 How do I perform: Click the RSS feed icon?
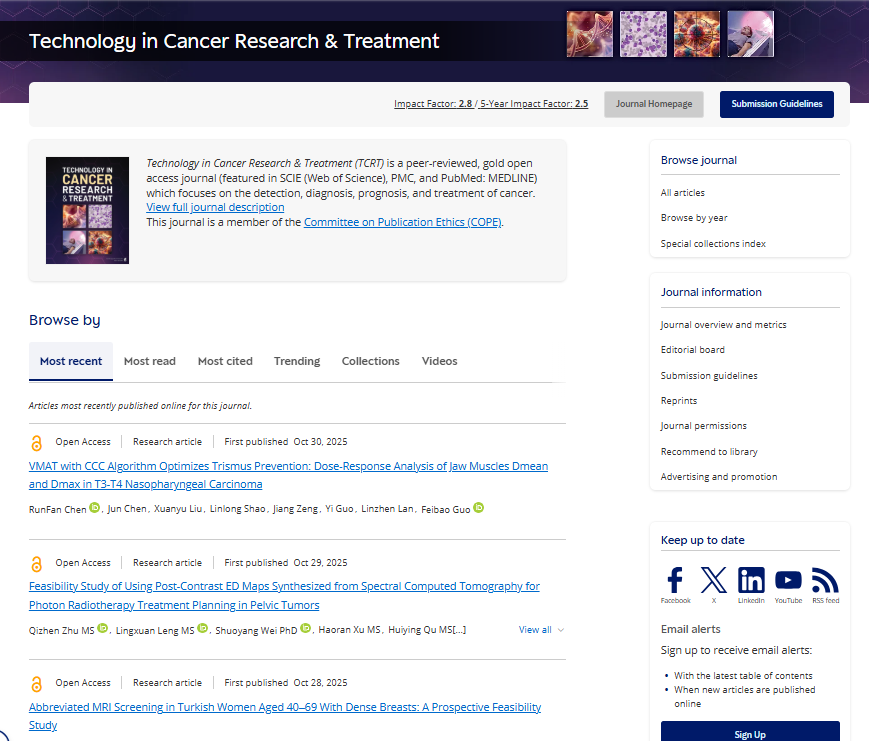825,580
